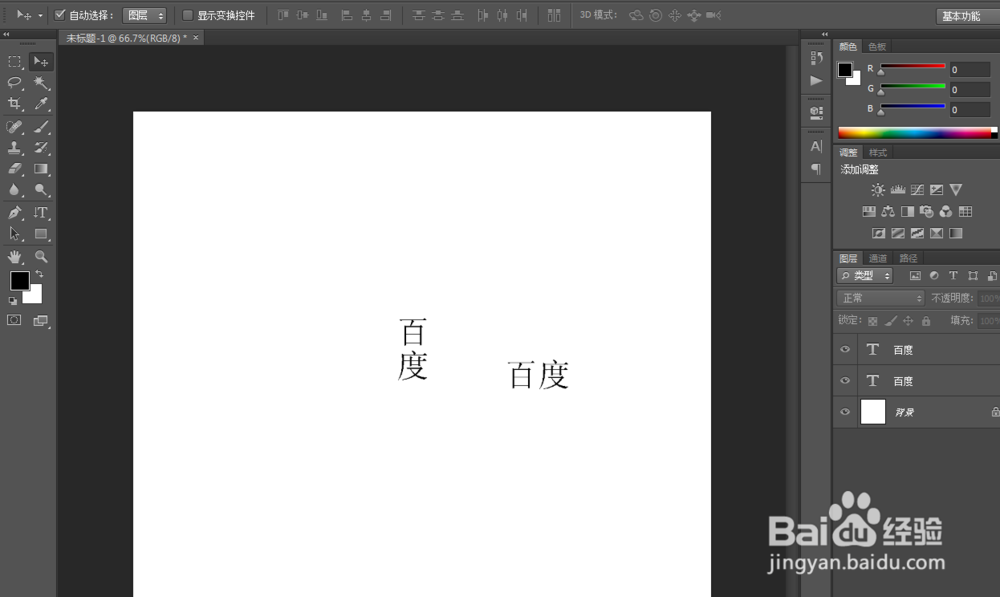The height and width of the screenshot is (597, 1000).
Task: Switch to the 样式 styles tab
Action: tap(878, 152)
